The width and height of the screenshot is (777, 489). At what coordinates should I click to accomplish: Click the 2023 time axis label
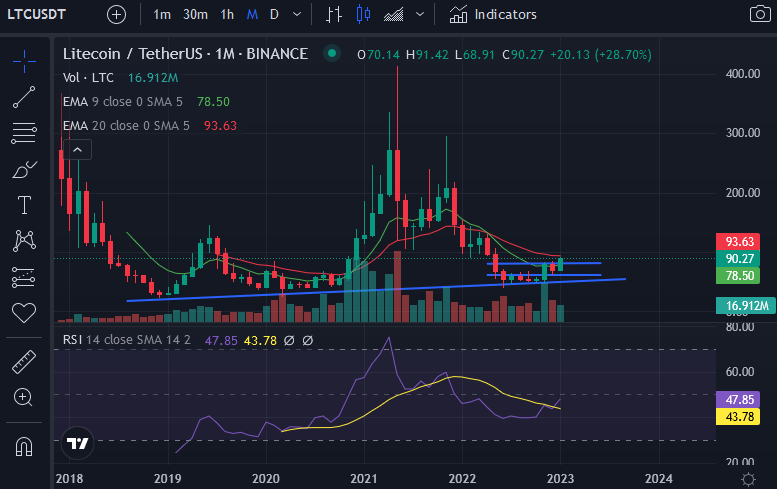pyautogui.click(x=560, y=479)
